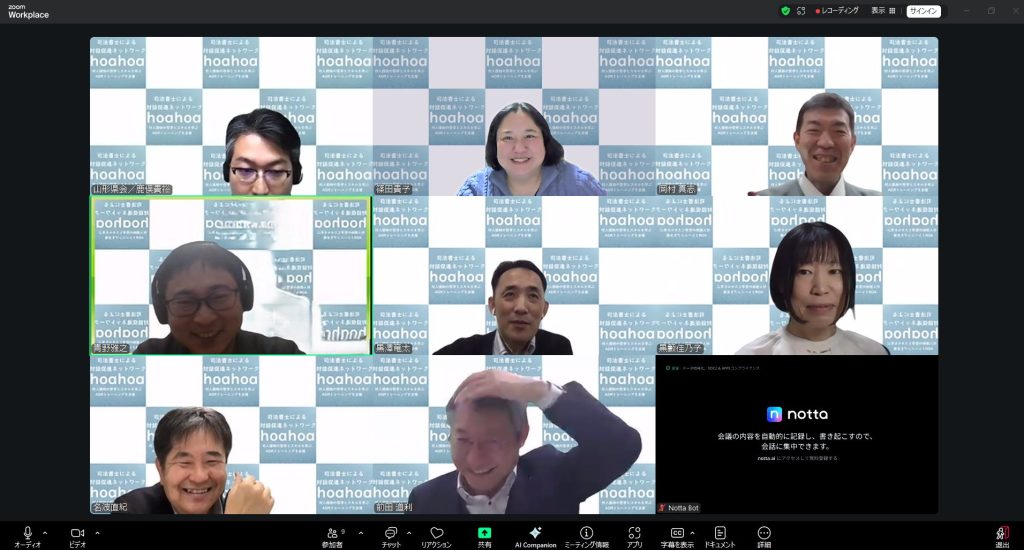This screenshot has height=550, width=1024.
Task: Select the Notta Bot participant tile
Action: [796, 435]
